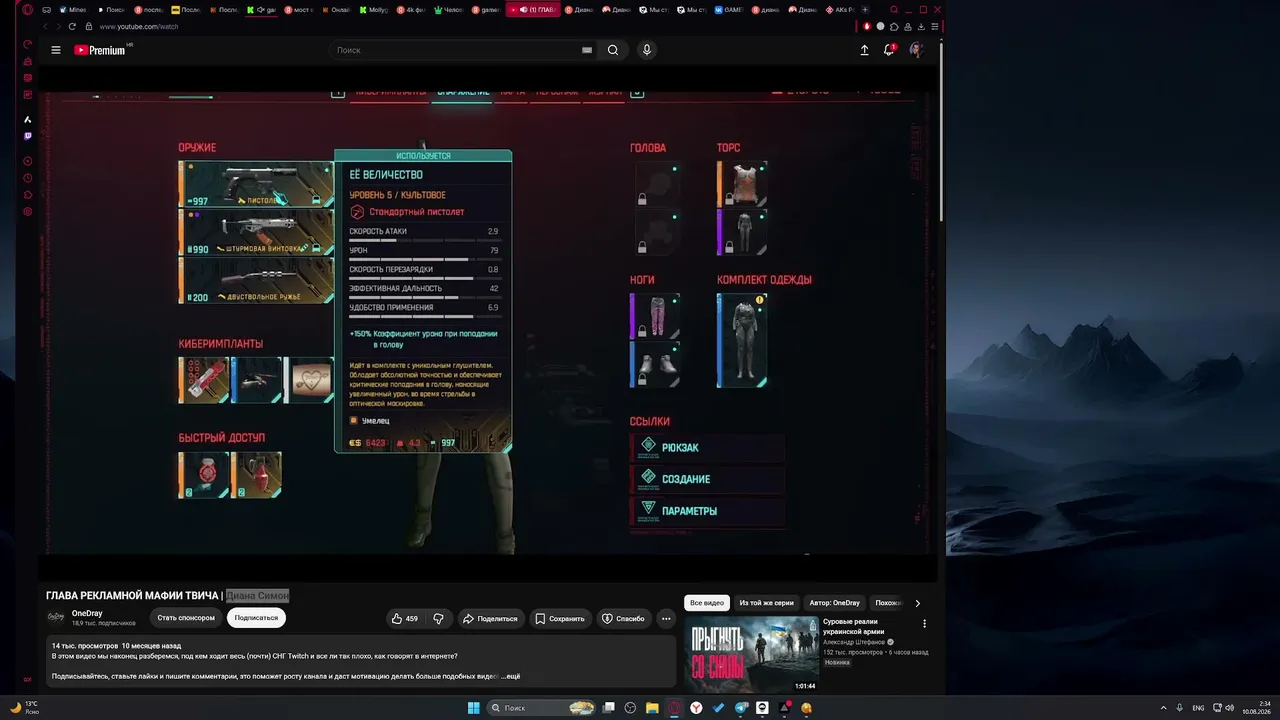Image resolution: width=1280 pixels, height=720 pixels.
Task: Like the video with 459 likes
Action: point(405,619)
